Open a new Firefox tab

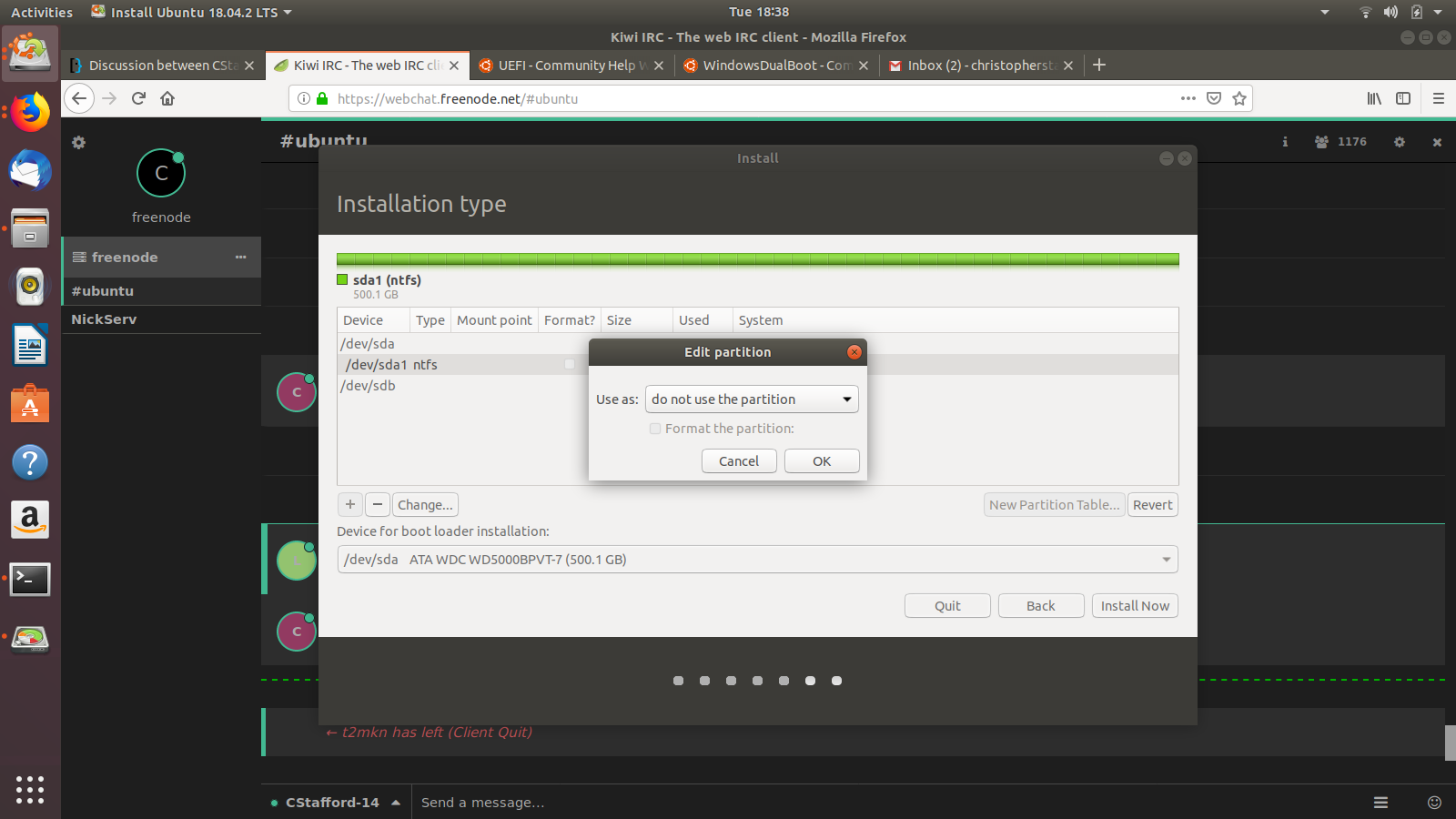click(x=1099, y=65)
